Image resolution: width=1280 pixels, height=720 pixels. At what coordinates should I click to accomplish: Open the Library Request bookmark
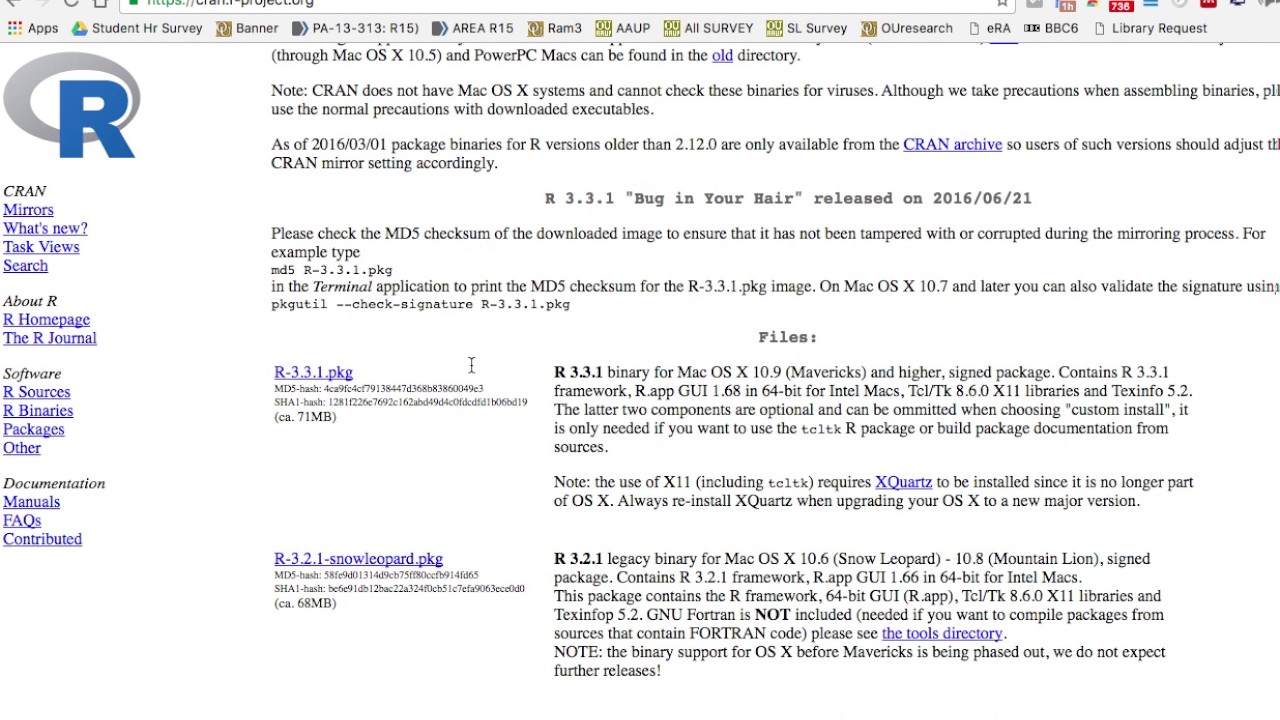(1150, 28)
